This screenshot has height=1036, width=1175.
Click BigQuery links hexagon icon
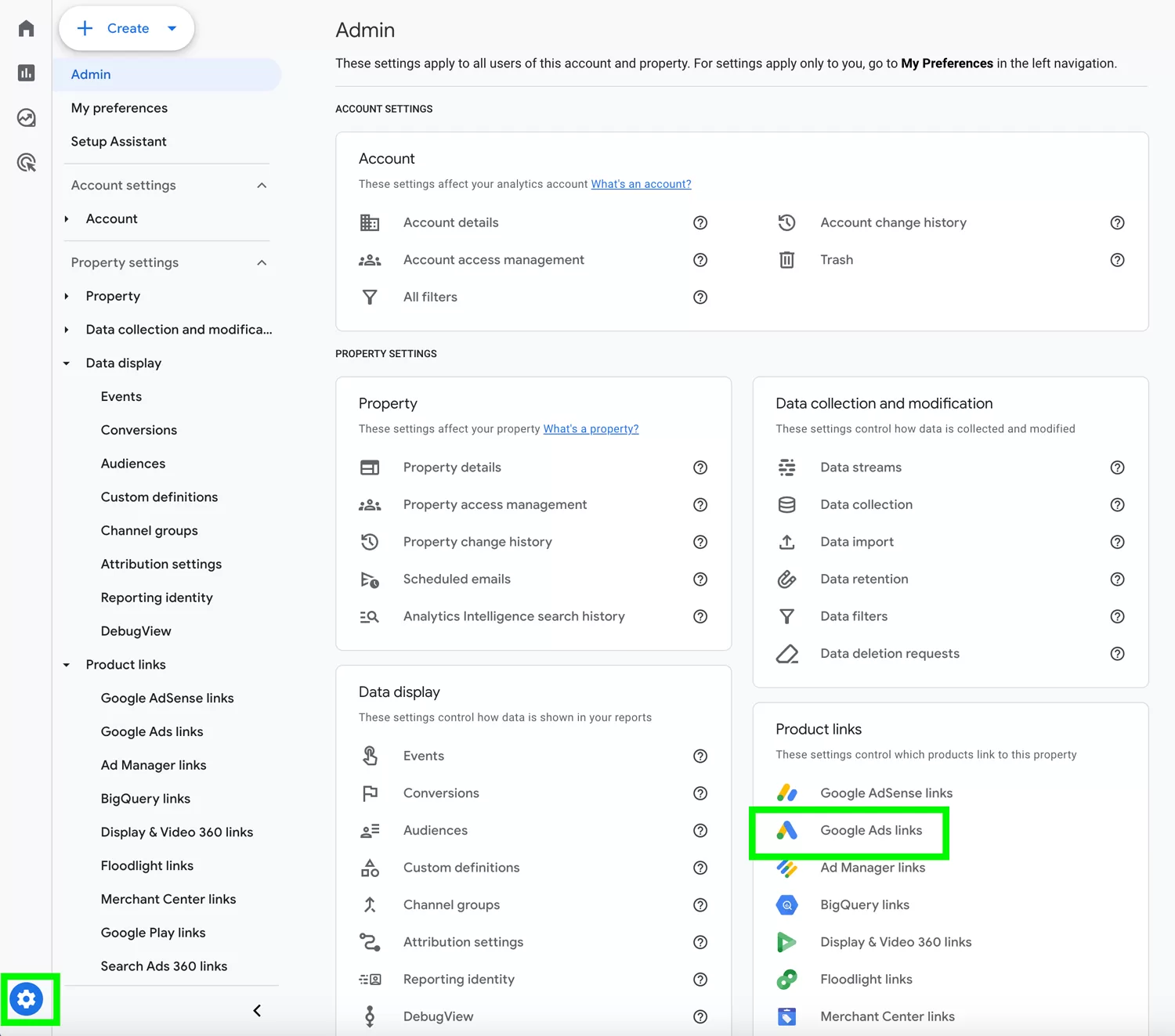[786, 904]
